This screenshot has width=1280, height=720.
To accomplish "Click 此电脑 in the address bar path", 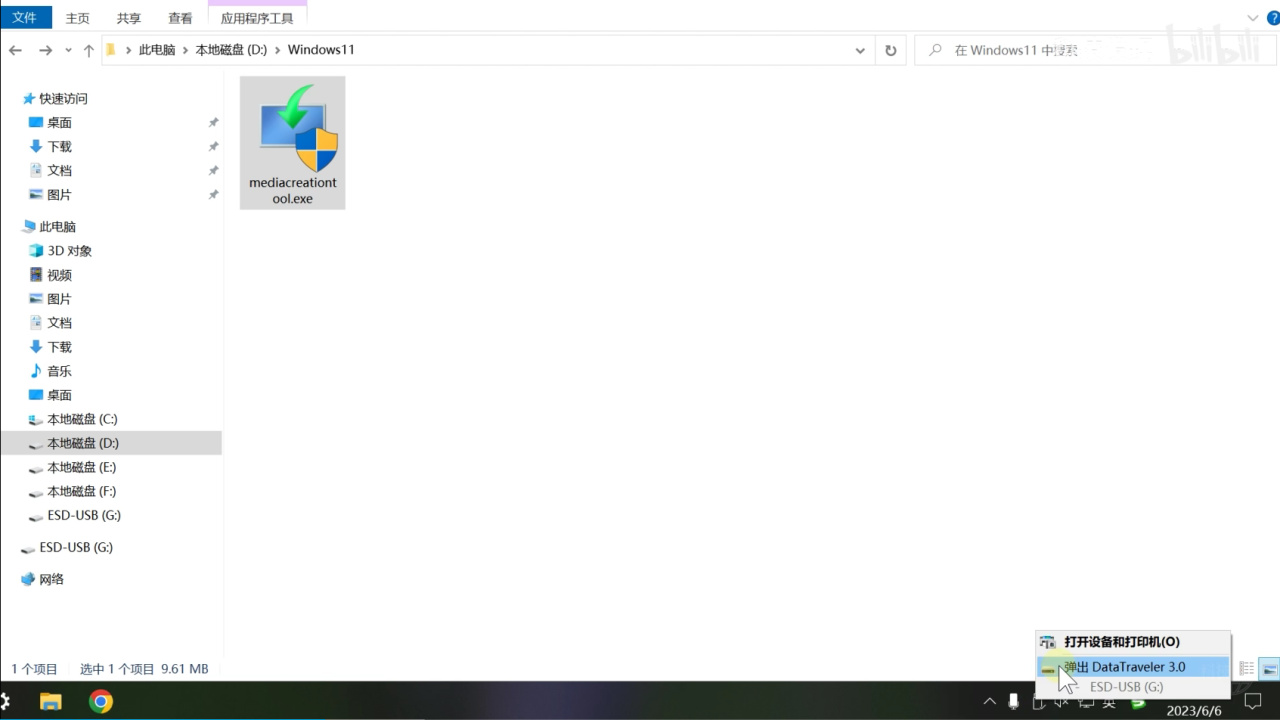I will click(x=157, y=50).
